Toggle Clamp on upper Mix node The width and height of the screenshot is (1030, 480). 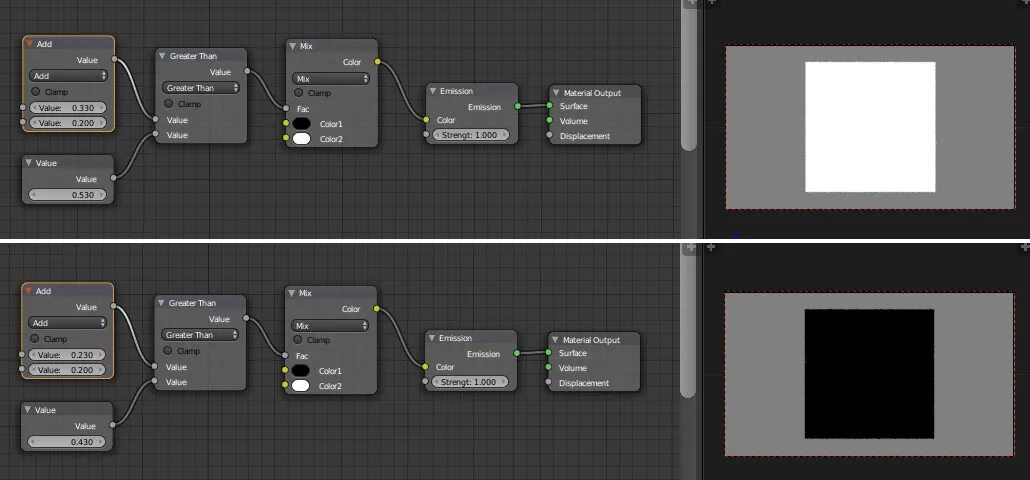298,93
